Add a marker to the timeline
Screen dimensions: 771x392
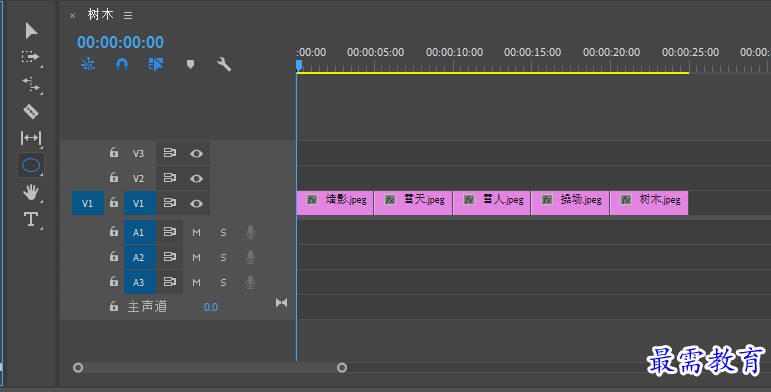(x=190, y=64)
